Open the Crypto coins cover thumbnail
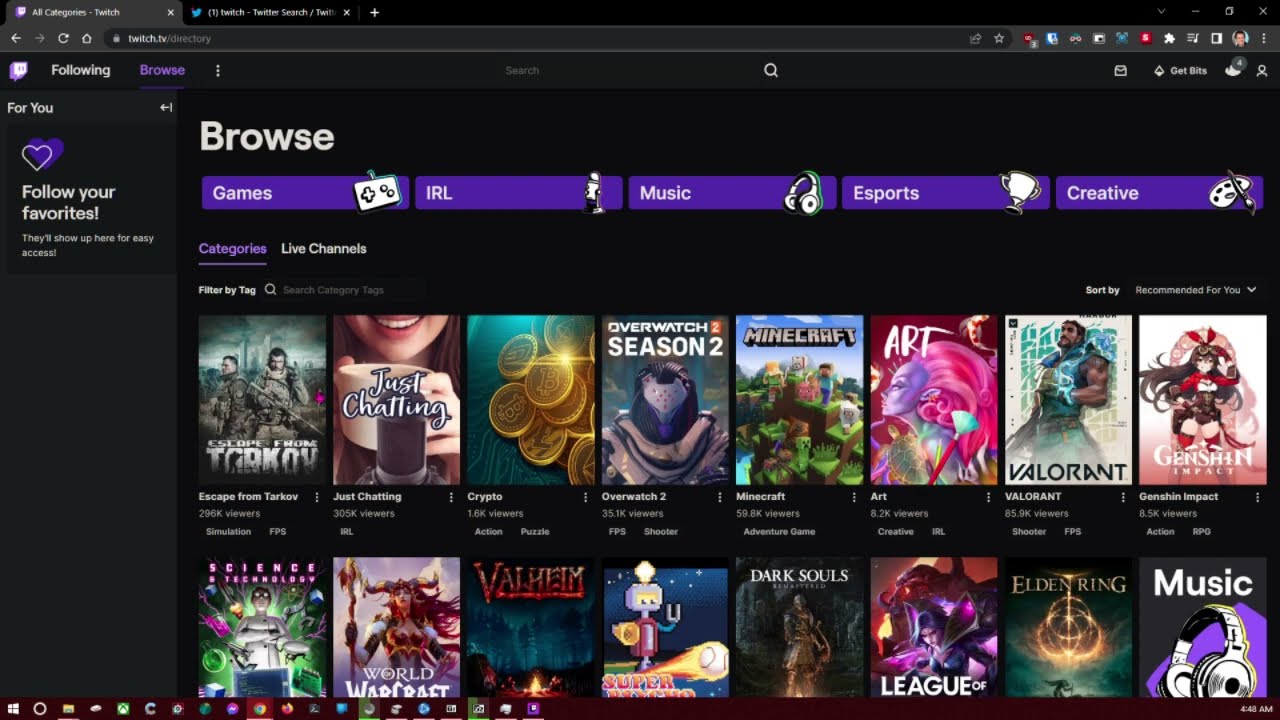 pos(531,400)
